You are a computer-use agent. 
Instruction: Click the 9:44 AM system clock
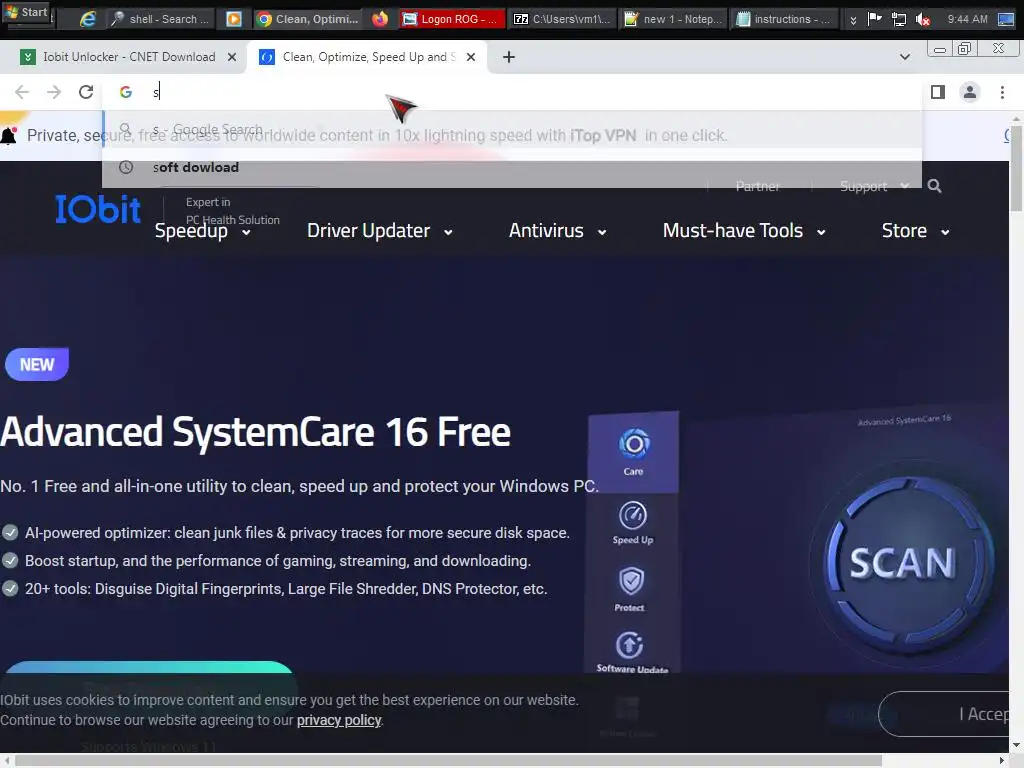point(967,20)
